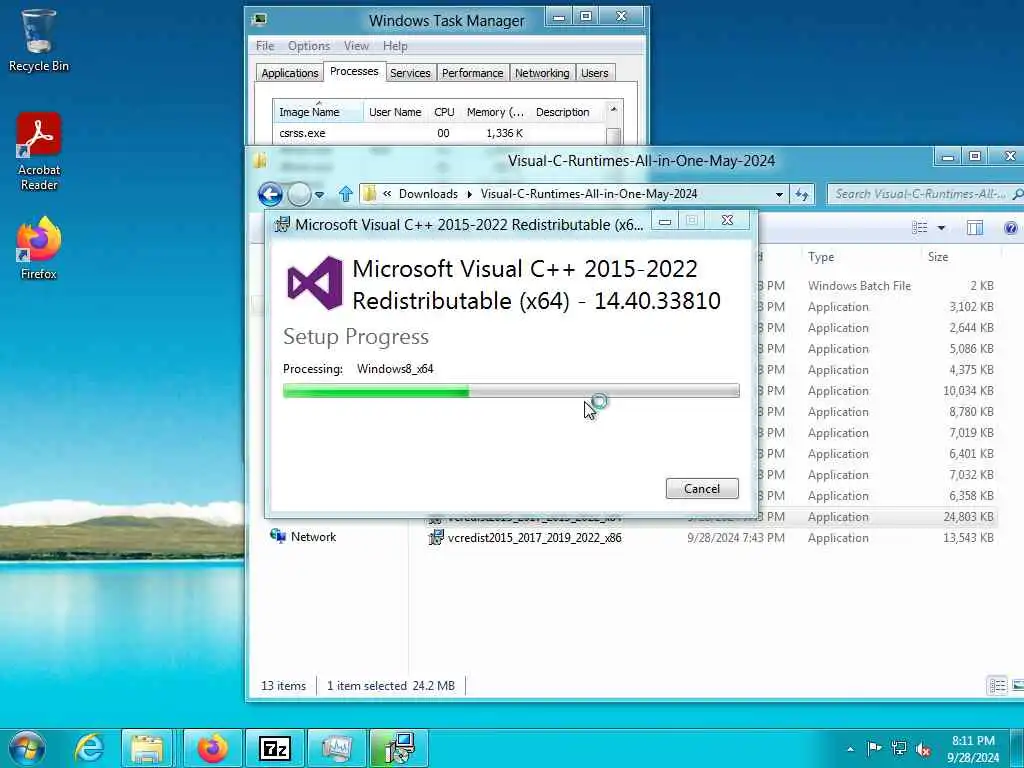Switch to Firefox in the taskbar
This screenshot has height=768, width=1024.
[x=213, y=748]
